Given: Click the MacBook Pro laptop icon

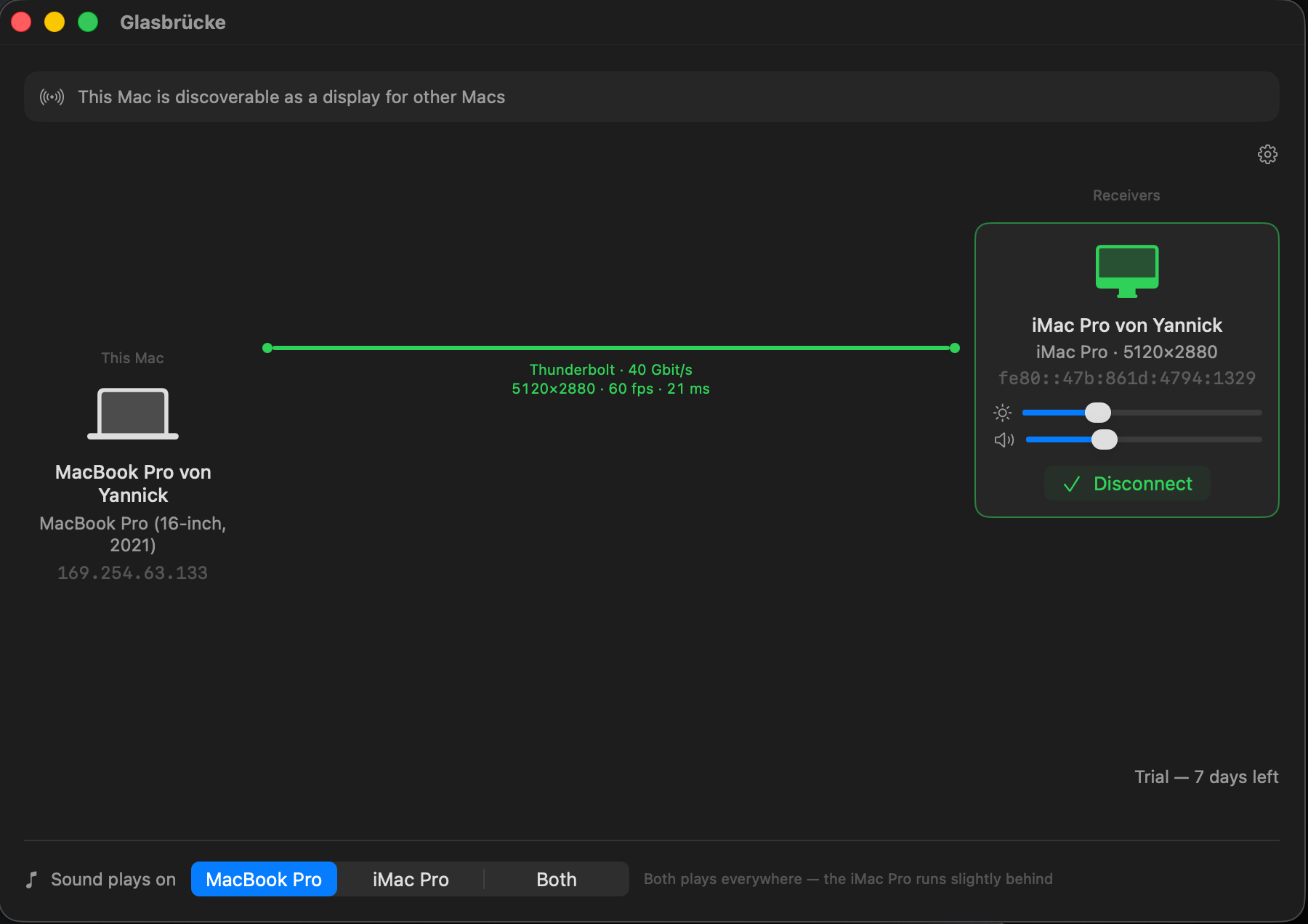Looking at the screenshot, I should click(133, 413).
